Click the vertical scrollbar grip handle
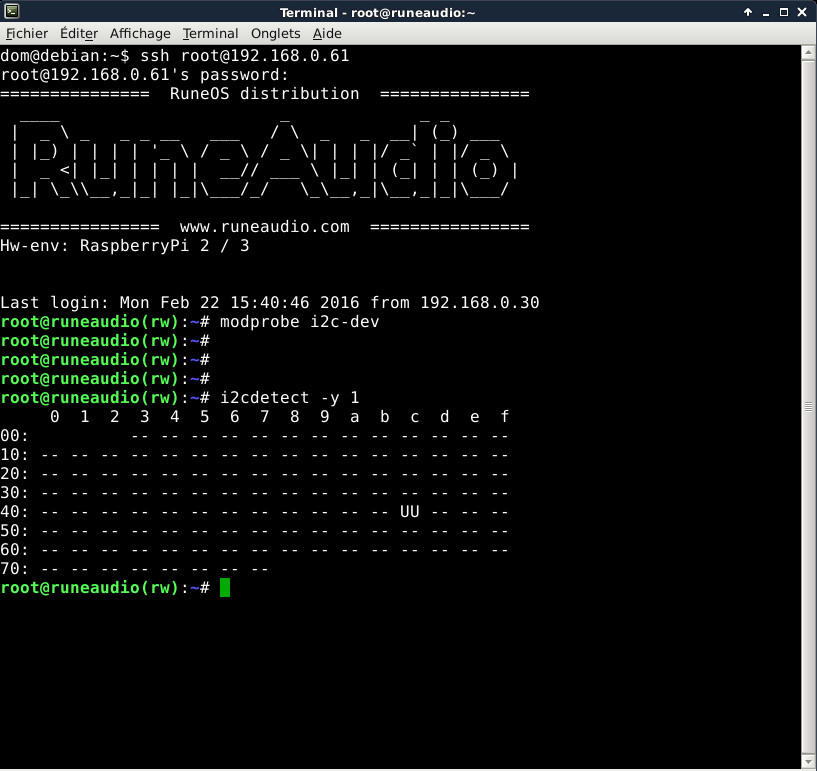Viewport: 817px width, 771px height. [808, 406]
